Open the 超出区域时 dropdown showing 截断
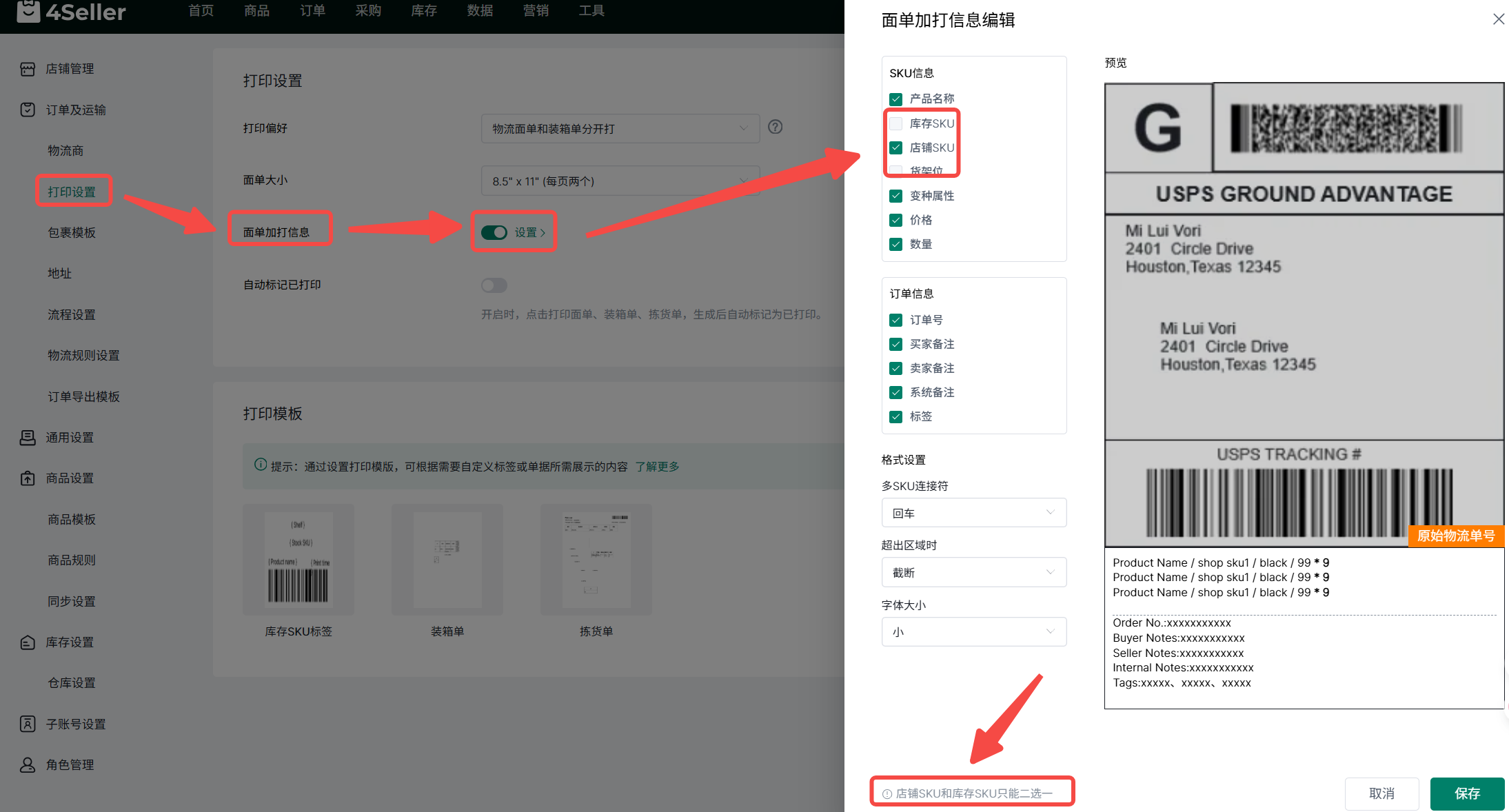The height and width of the screenshot is (812, 1509). 973,572
